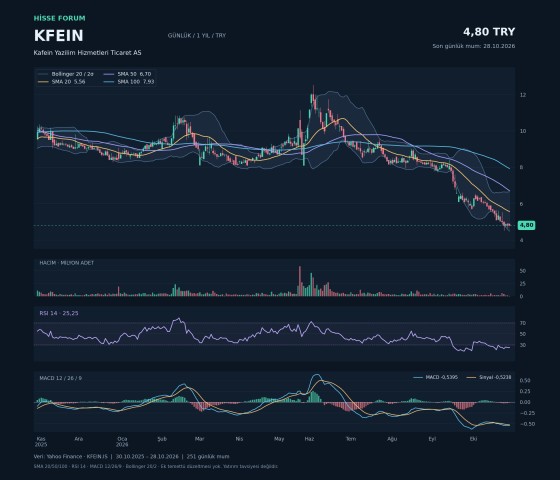Screen dimensions: 560x480
Task: Click the May month axis label
Action: coord(279,439)
